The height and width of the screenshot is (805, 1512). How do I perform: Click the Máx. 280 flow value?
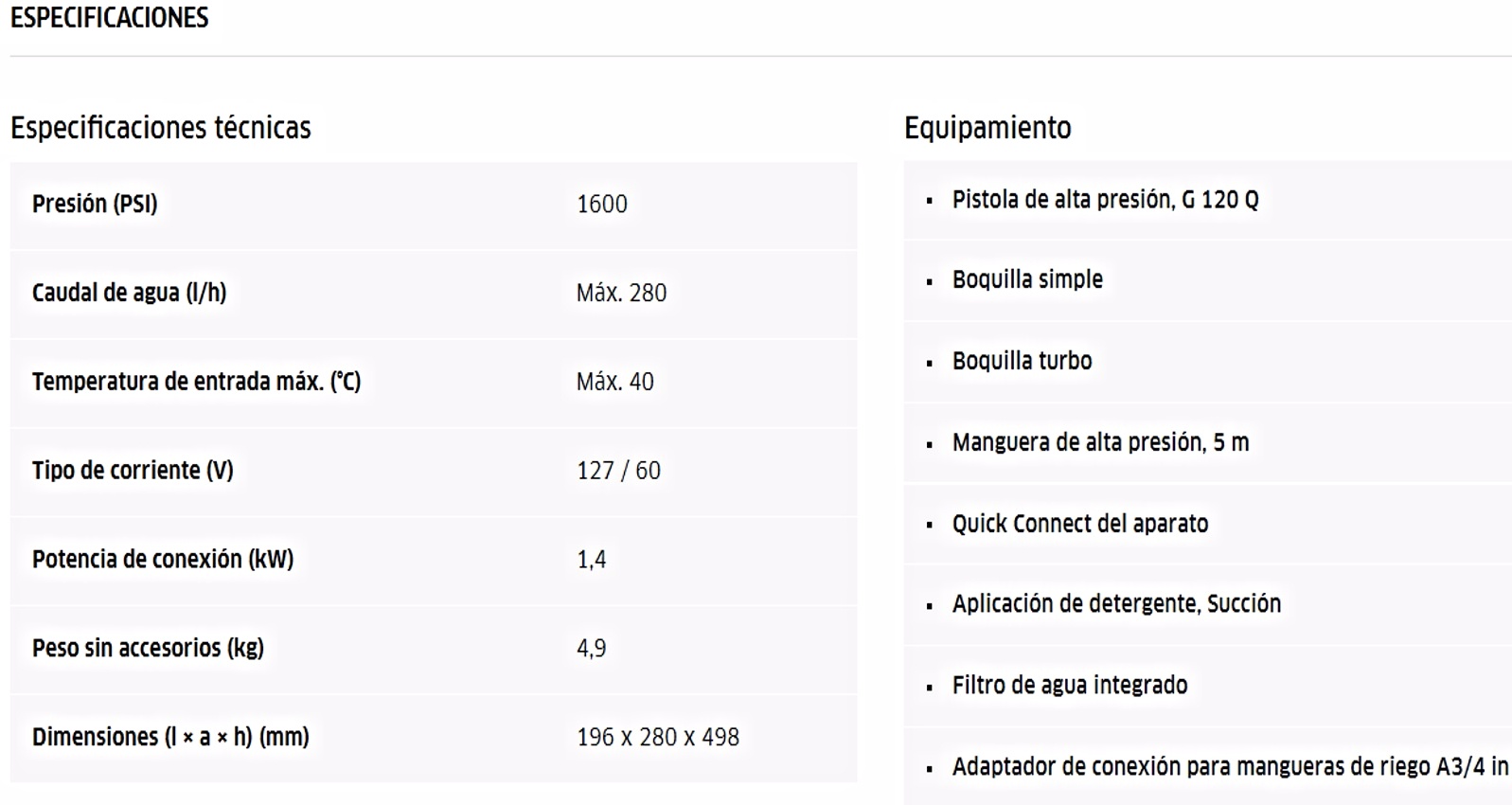coord(622,293)
